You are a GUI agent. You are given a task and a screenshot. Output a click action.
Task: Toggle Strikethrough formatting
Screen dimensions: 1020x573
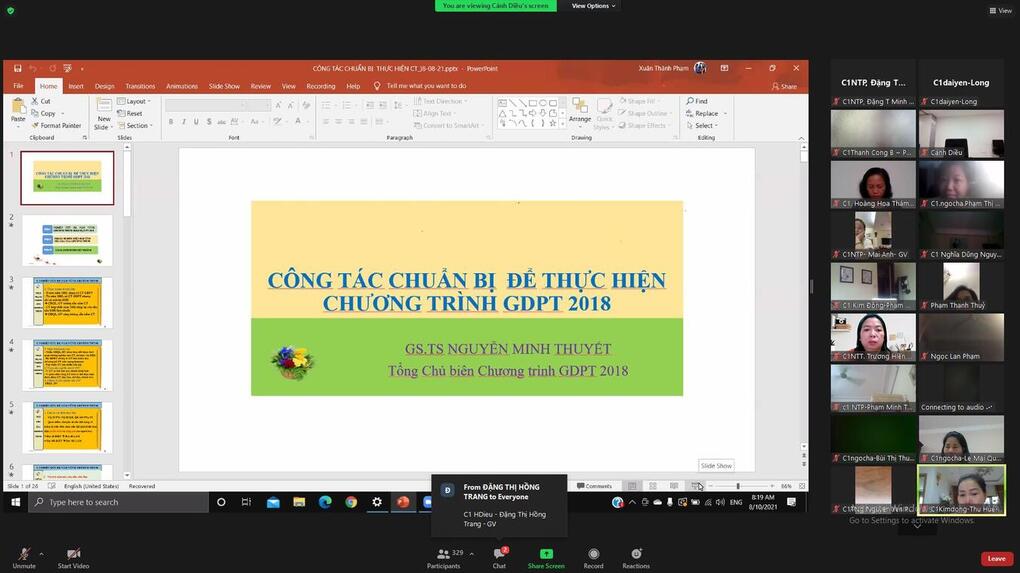221,122
